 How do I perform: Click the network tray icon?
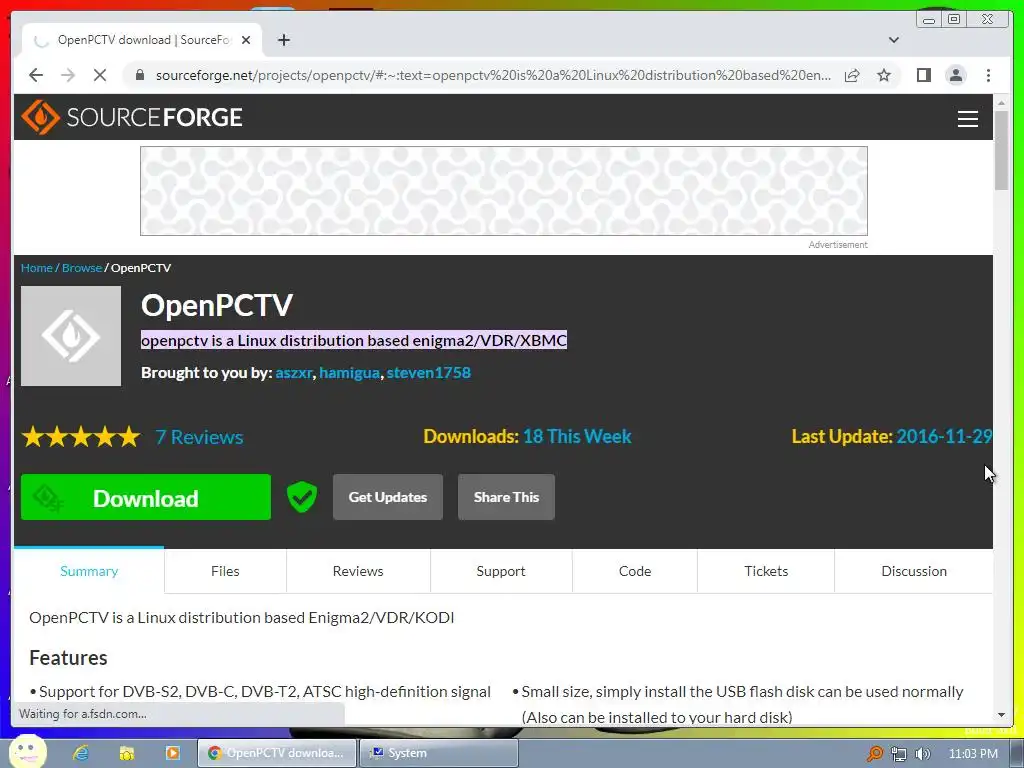coord(899,754)
